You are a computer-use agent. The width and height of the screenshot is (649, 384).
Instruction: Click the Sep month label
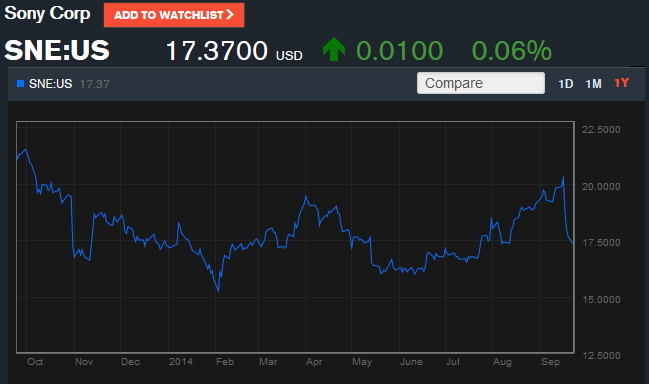pos(550,362)
